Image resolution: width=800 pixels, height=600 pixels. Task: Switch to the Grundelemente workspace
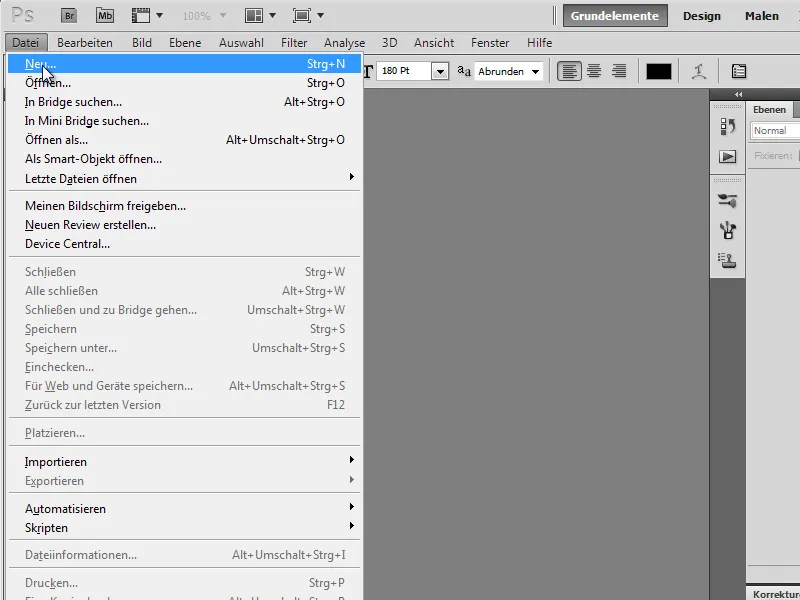[x=615, y=16]
